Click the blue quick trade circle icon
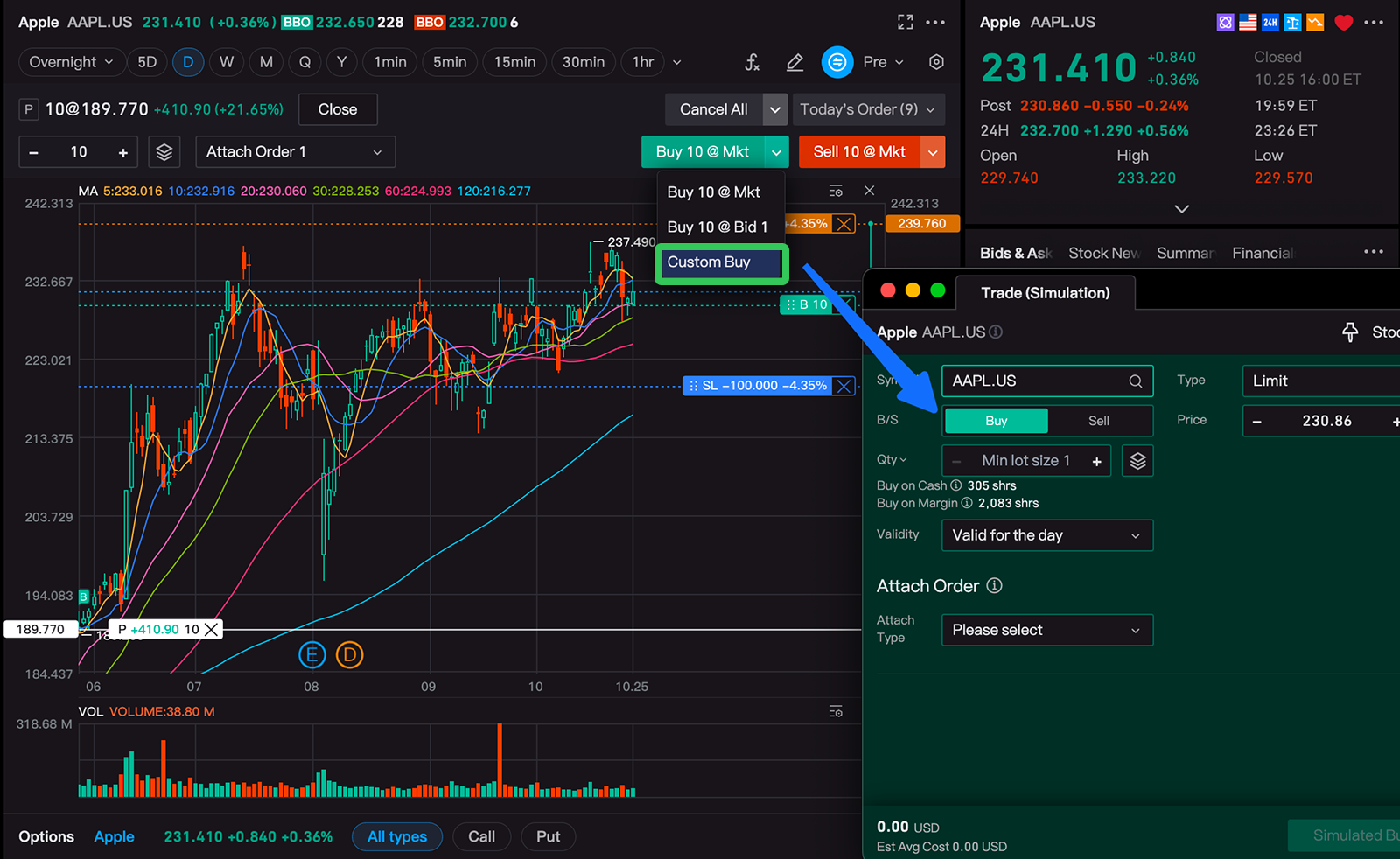This screenshot has height=859, width=1400. coord(837,62)
